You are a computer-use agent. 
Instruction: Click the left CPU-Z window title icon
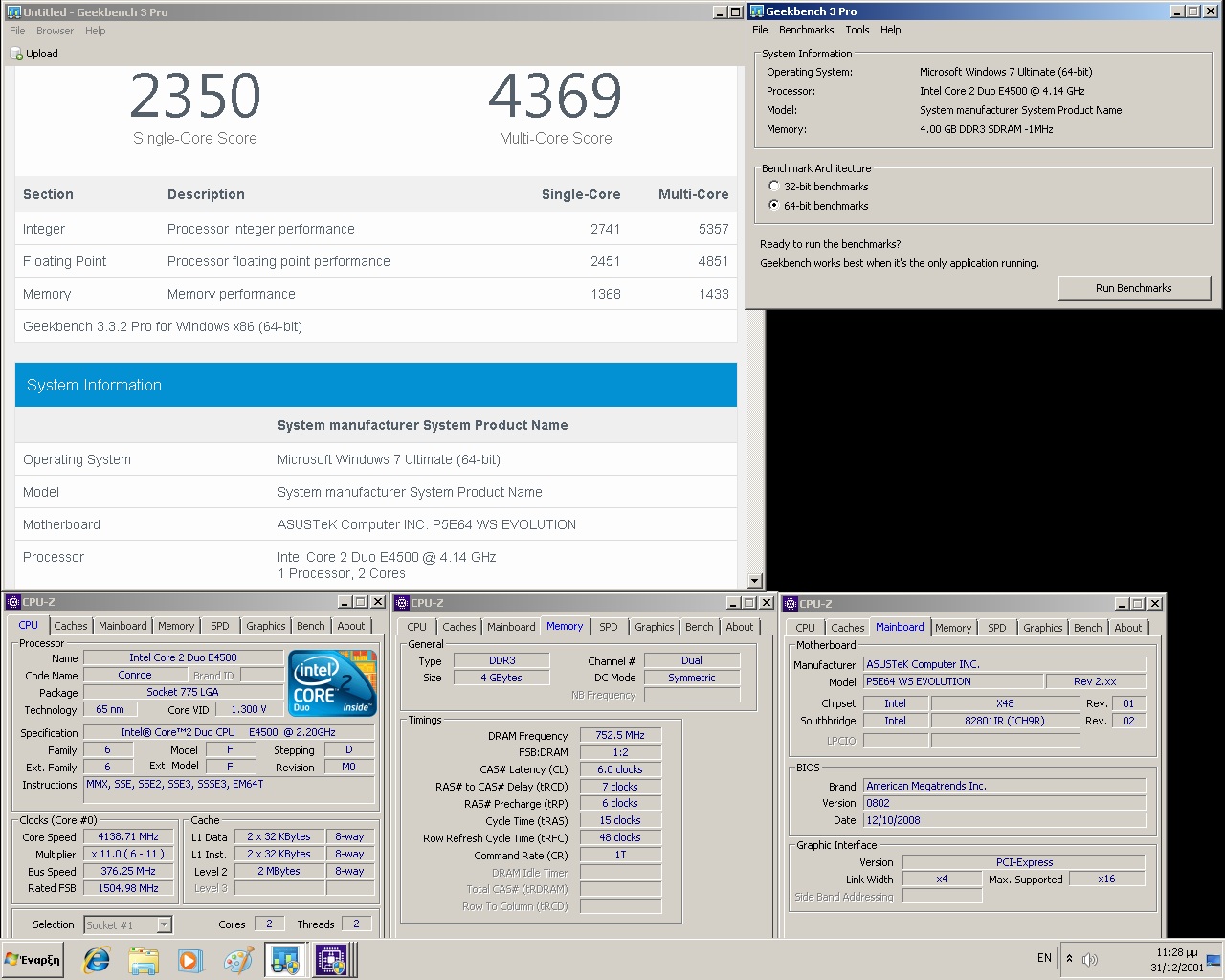pyautogui.click(x=13, y=602)
